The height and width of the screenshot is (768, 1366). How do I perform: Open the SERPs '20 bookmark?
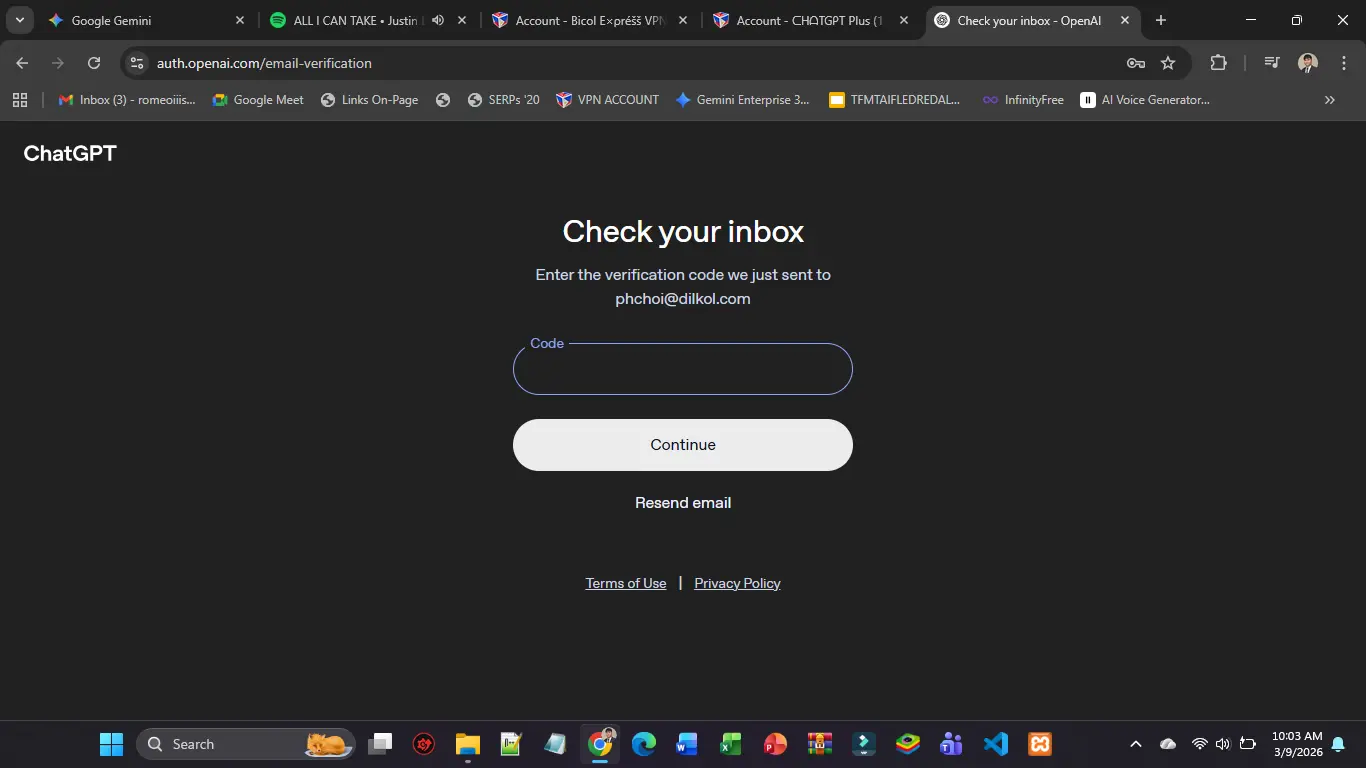pos(503,100)
